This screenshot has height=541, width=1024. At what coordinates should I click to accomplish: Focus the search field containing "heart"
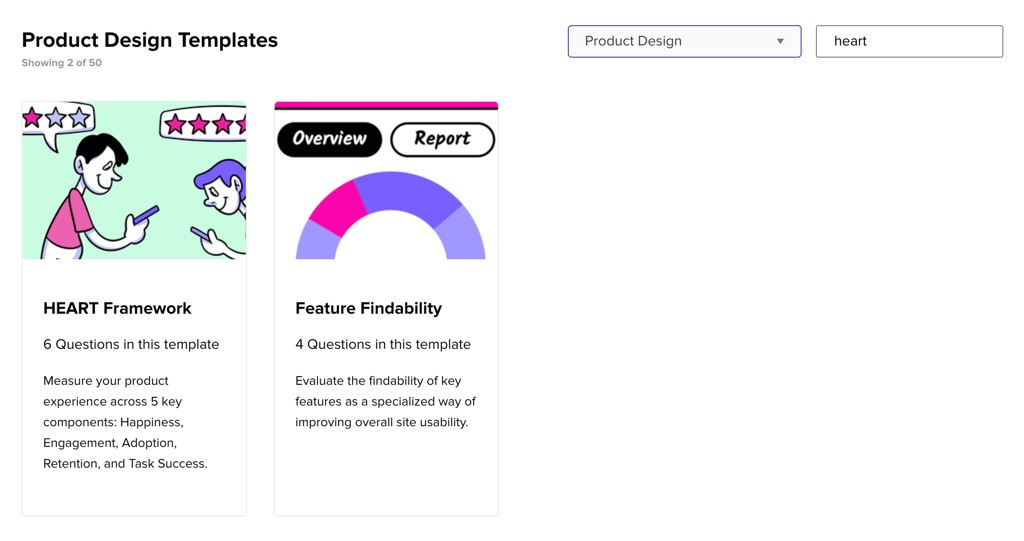coord(909,41)
